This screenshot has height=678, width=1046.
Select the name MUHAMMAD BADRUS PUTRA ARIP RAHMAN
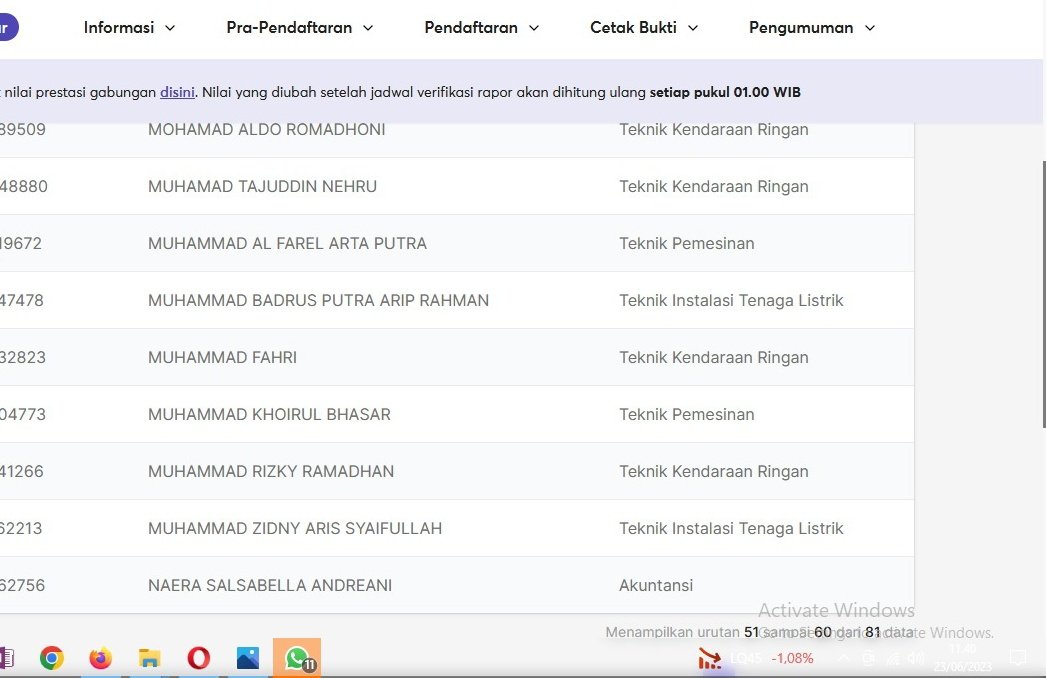(x=318, y=300)
